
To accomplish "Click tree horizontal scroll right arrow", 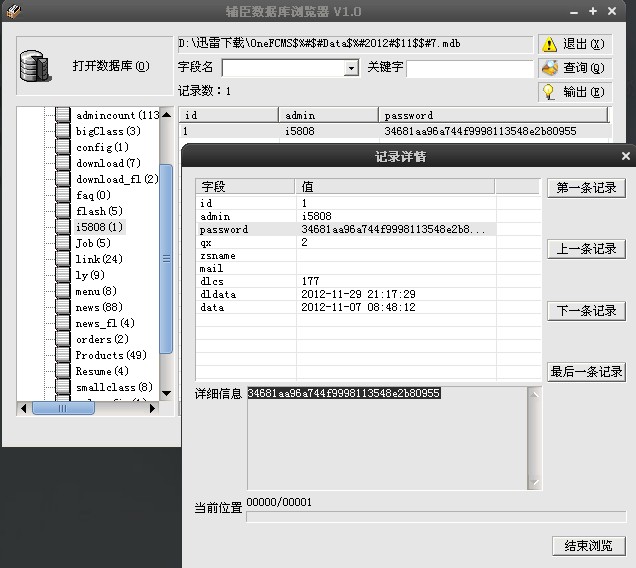I will [x=152, y=408].
